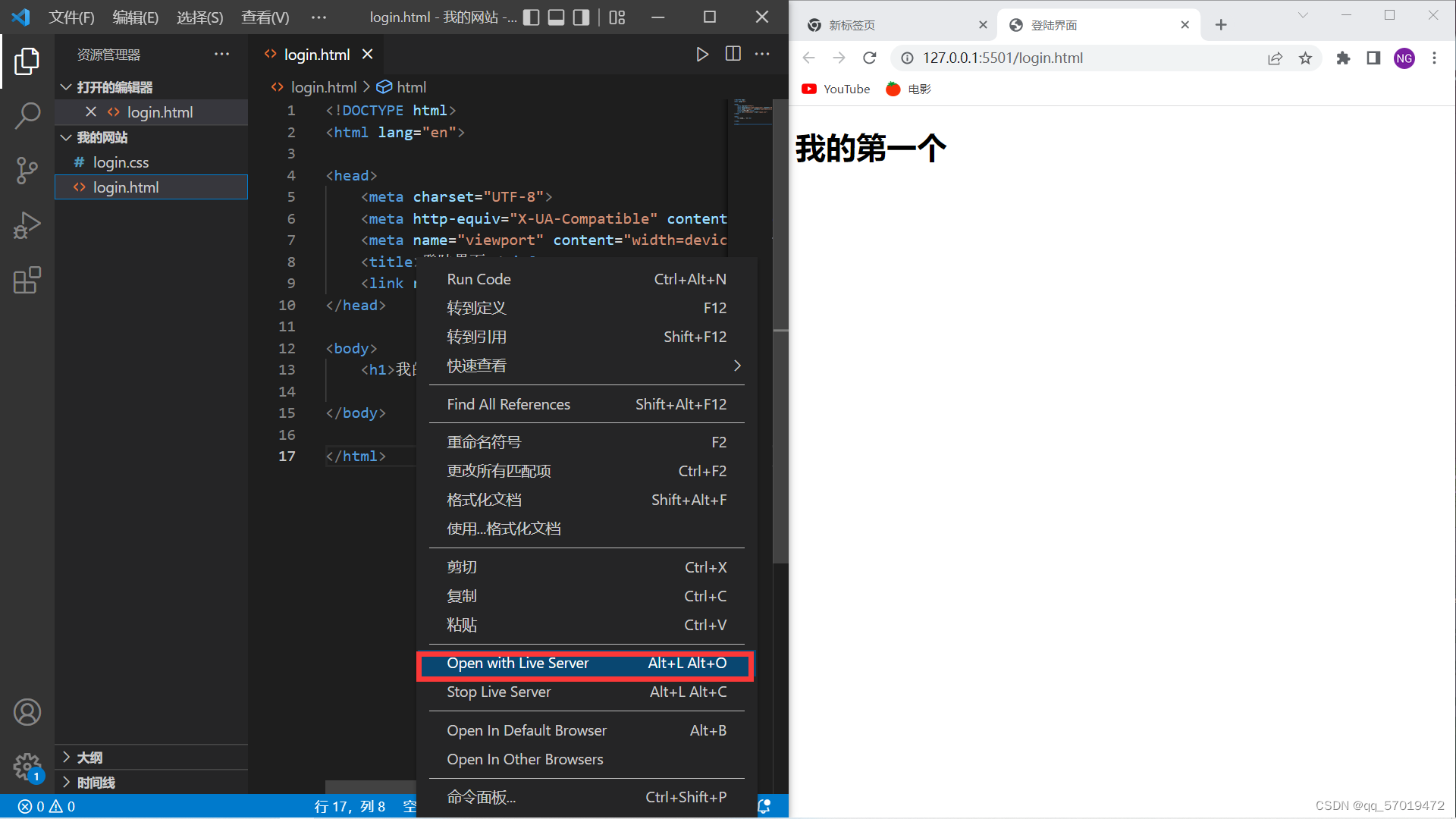
Task: Expand the 快速查看 submenu arrow
Action: coord(737,366)
